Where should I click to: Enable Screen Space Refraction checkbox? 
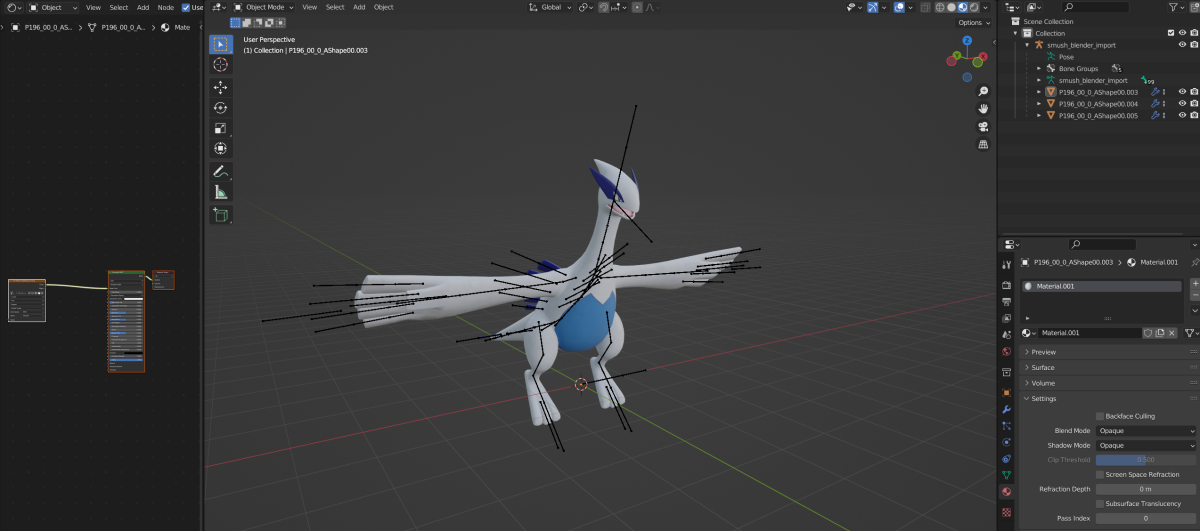pyautogui.click(x=1100, y=474)
